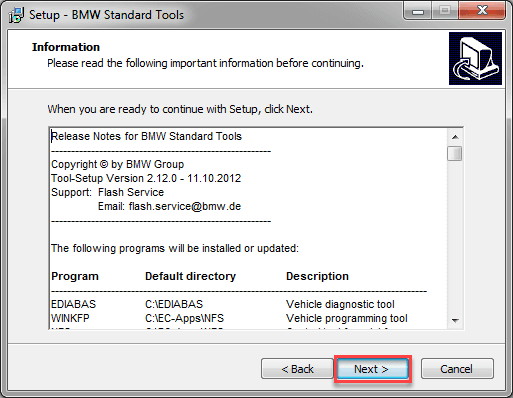
Task: Click the C:\EDIABAS directory path
Action: (x=174, y=304)
